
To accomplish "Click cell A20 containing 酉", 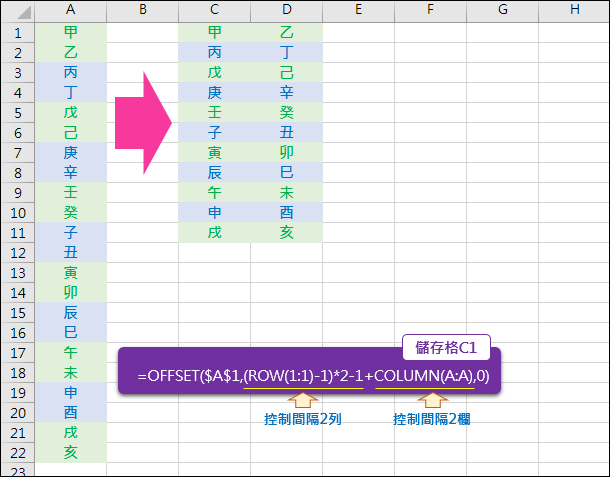I will [70, 413].
